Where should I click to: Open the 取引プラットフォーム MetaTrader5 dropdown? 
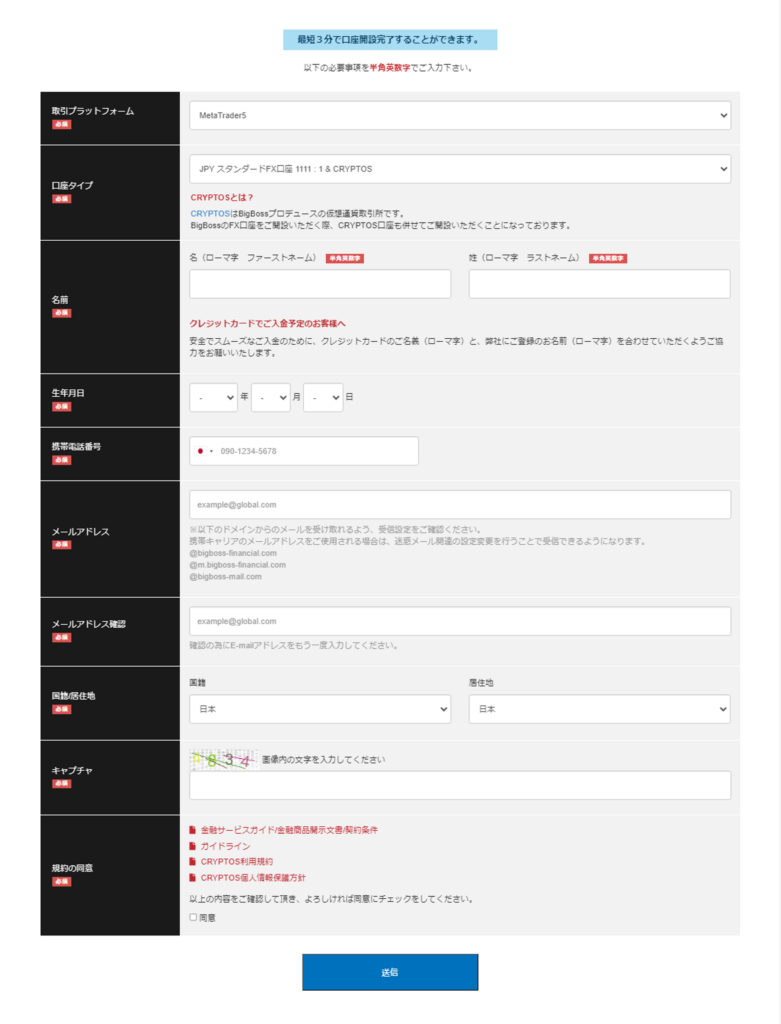[x=460, y=115]
